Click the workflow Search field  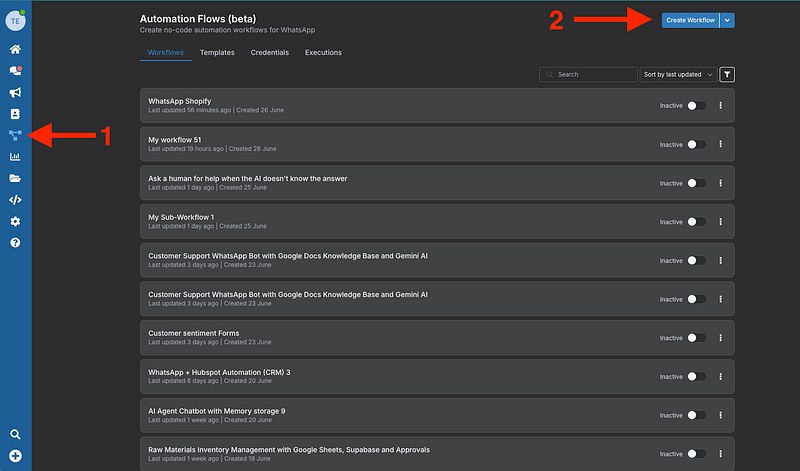point(592,74)
